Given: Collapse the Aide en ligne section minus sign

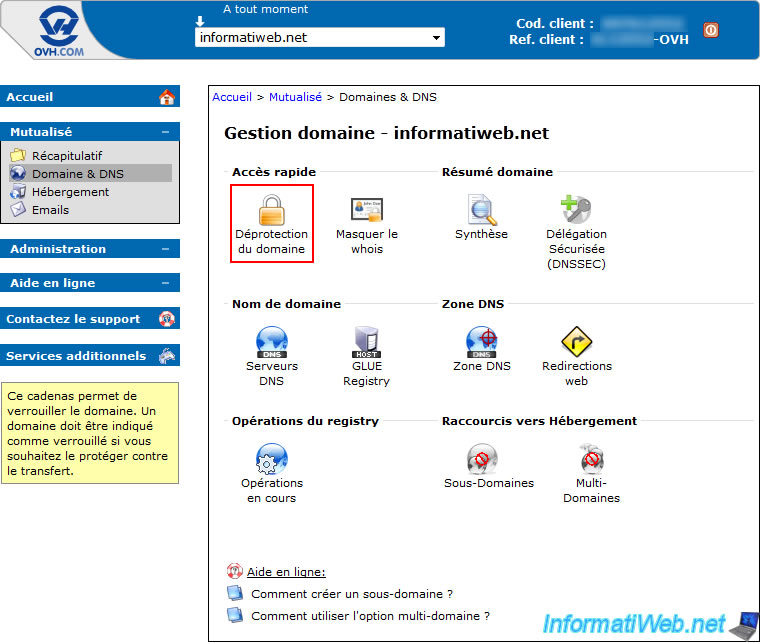Looking at the screenshot, I should click(165, 283).
